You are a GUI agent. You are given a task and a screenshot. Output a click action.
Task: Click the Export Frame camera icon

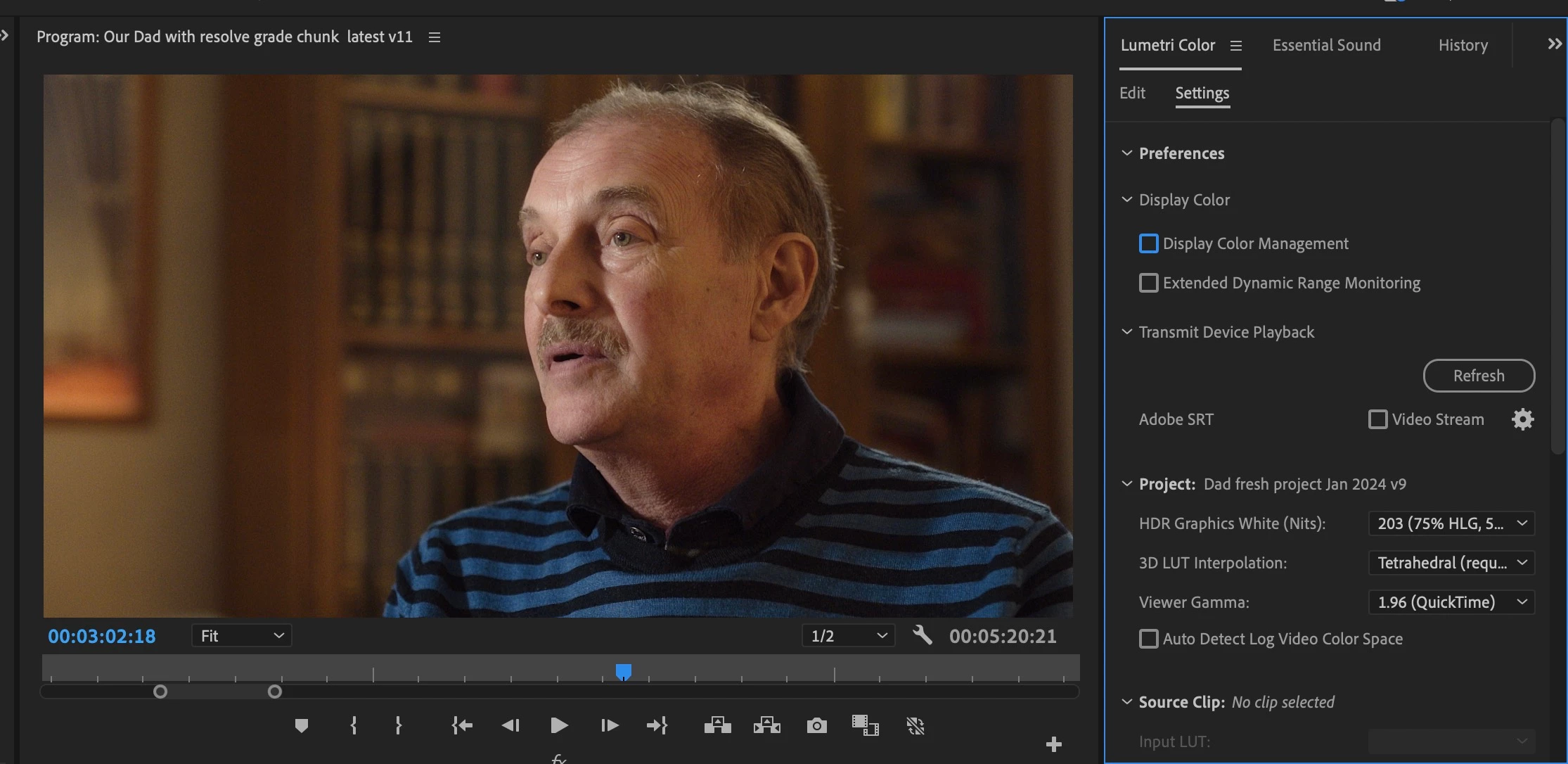[816, 725]
